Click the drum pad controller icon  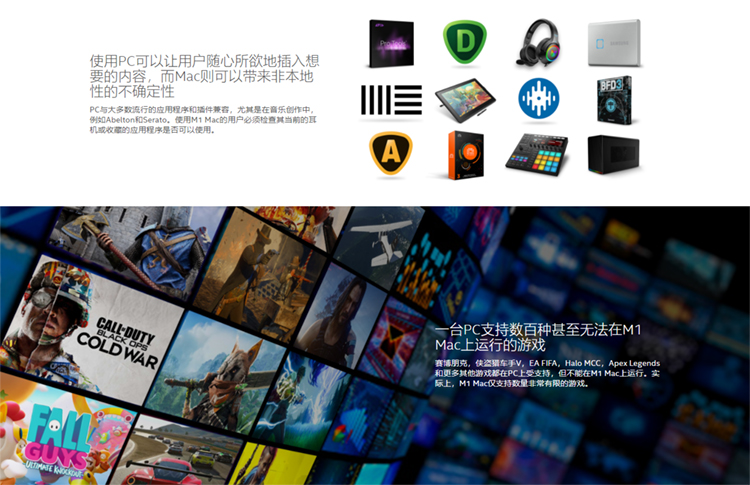[x=537, y=154]
